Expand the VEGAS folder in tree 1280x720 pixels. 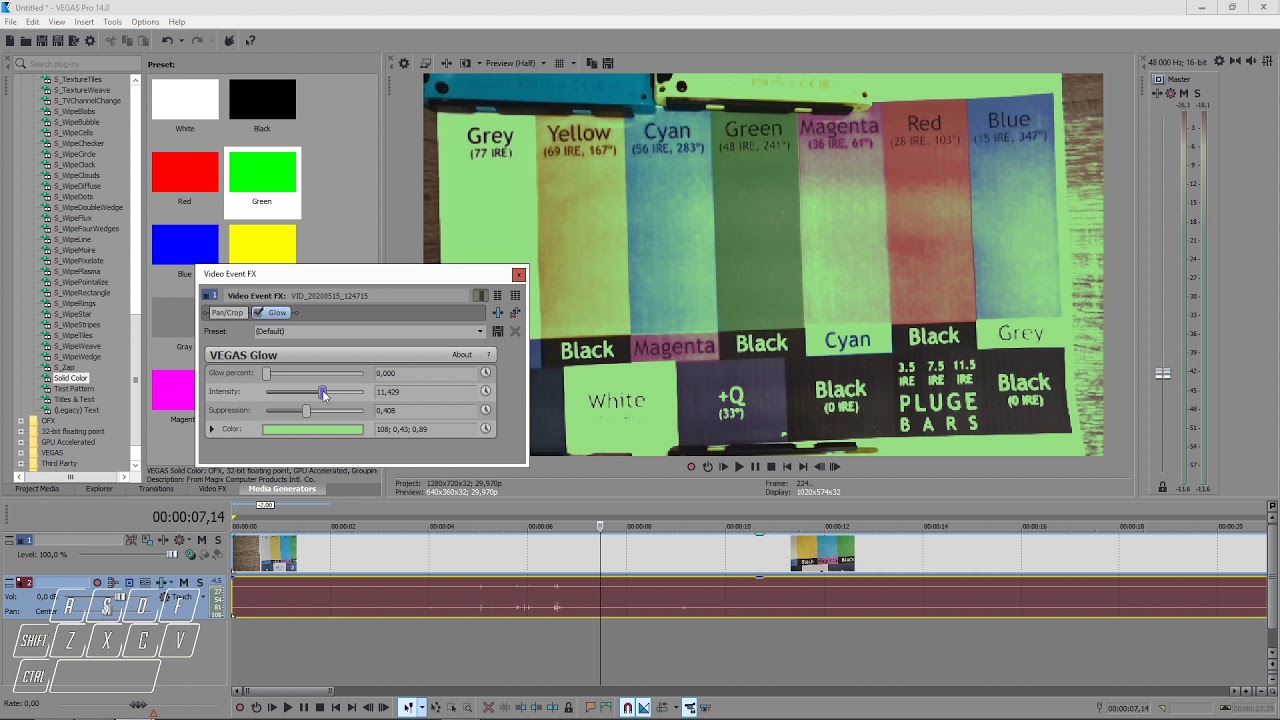pos(21,453)
